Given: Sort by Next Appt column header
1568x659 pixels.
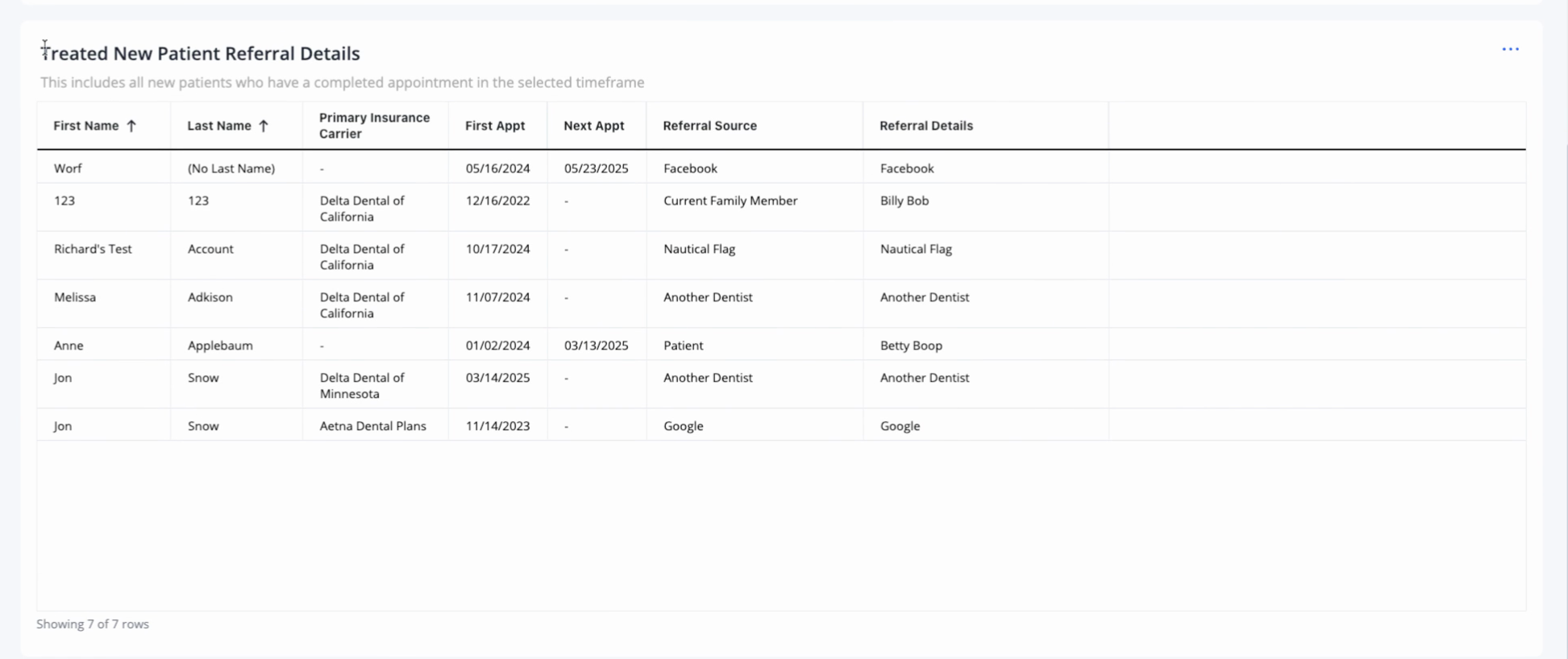Looking at the screenshot, I should coord(594,126).
